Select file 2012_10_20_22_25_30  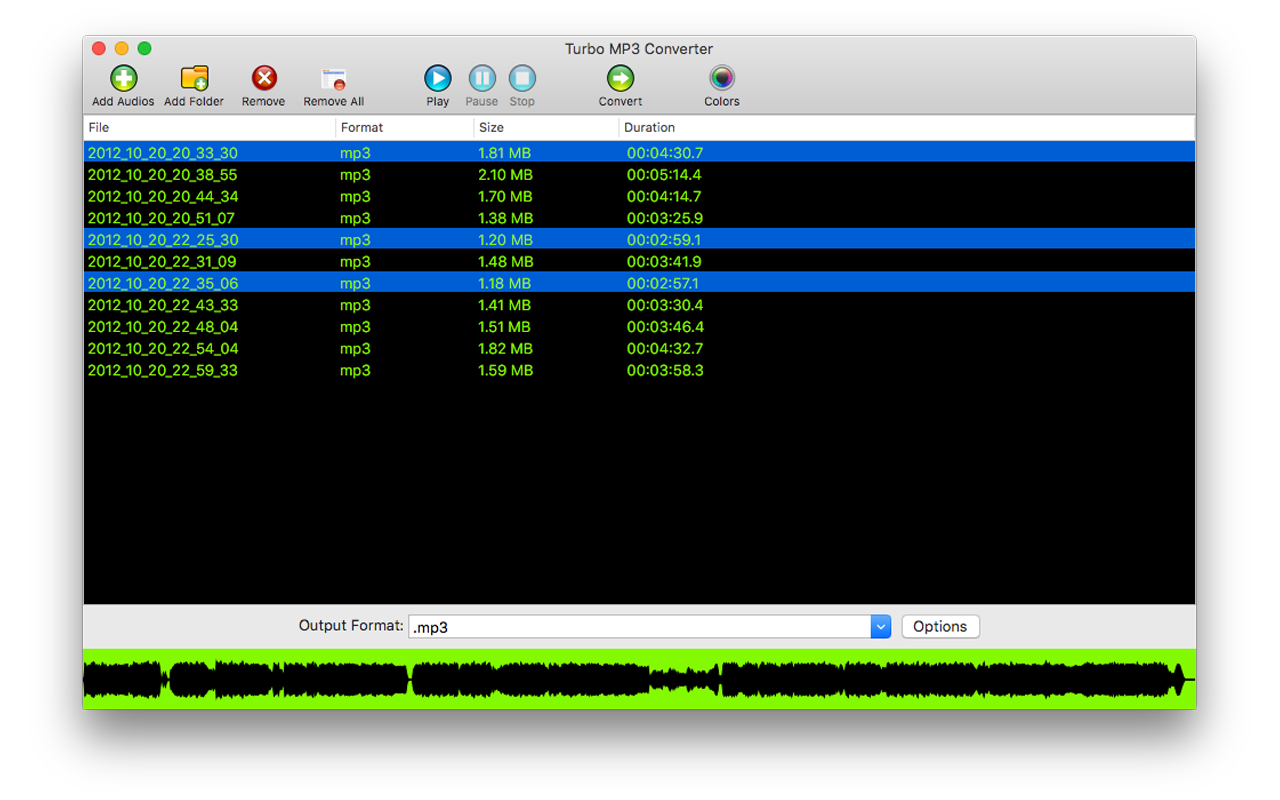point(163,240)
